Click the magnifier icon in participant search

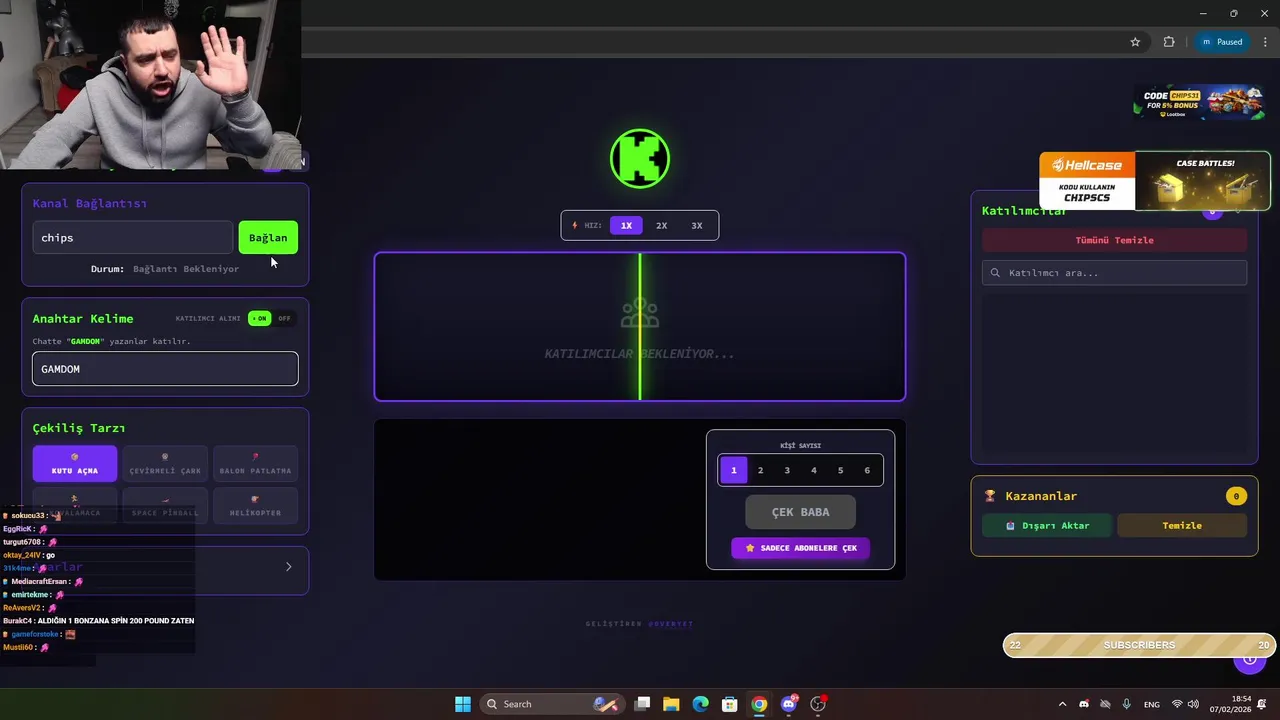click(x=995, y=273)
